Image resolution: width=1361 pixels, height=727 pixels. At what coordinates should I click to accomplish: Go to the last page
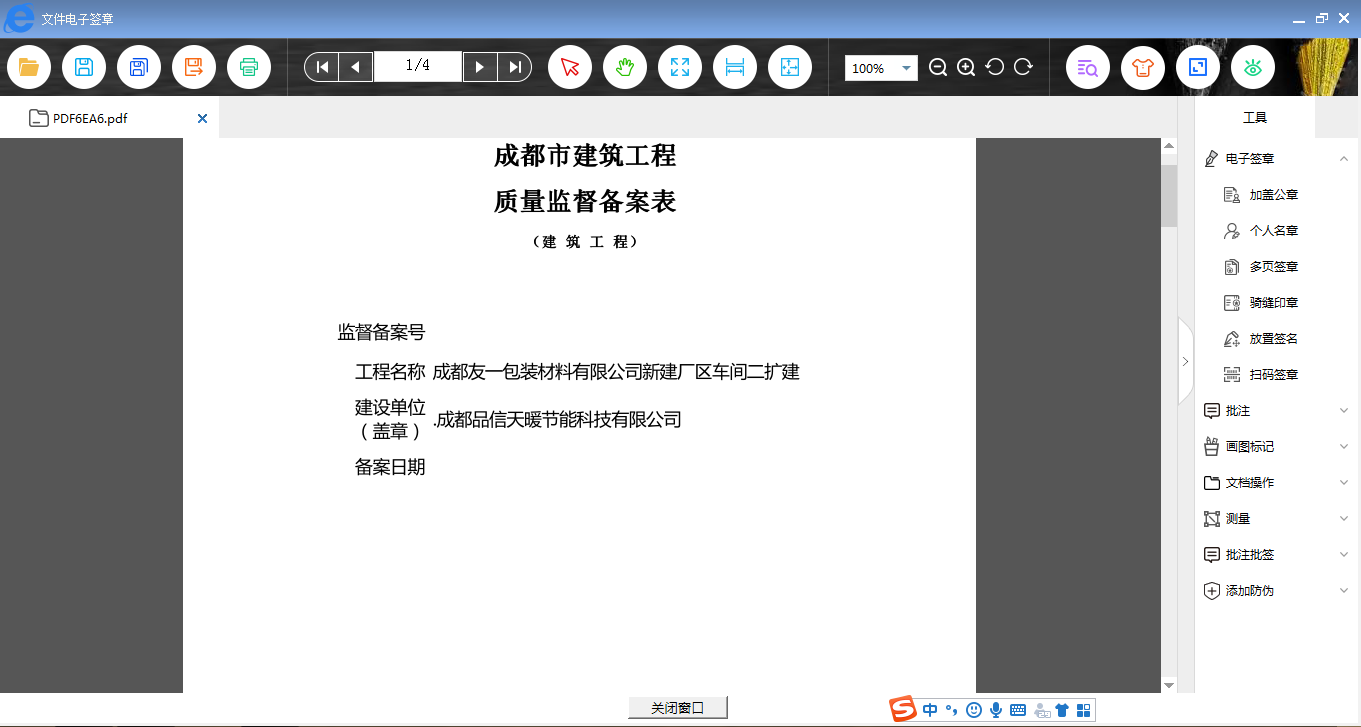coord(514,67)
